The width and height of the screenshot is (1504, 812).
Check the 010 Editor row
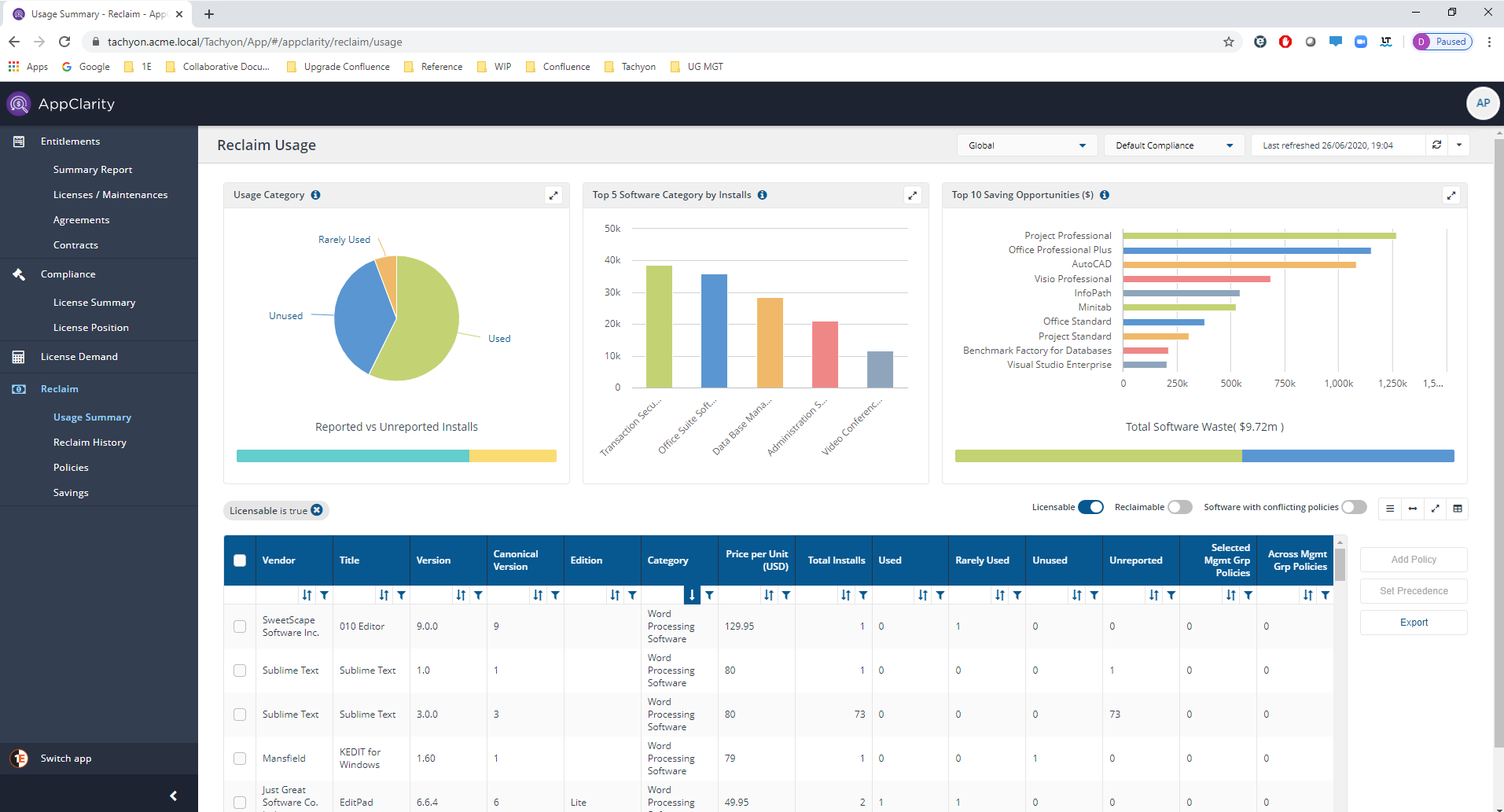coord(240,626)
